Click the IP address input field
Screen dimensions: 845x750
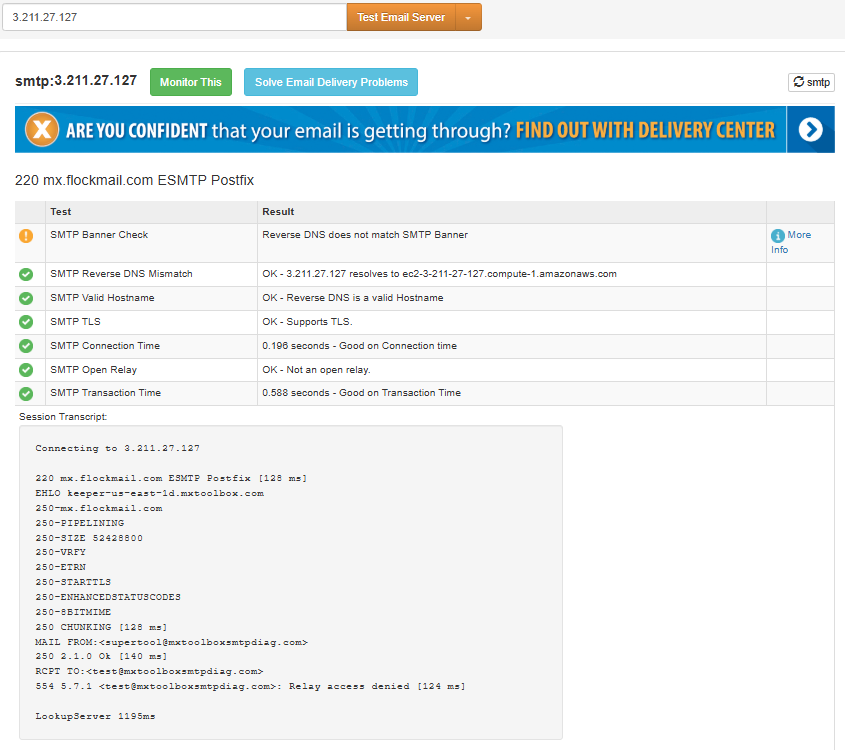point(175,17)
